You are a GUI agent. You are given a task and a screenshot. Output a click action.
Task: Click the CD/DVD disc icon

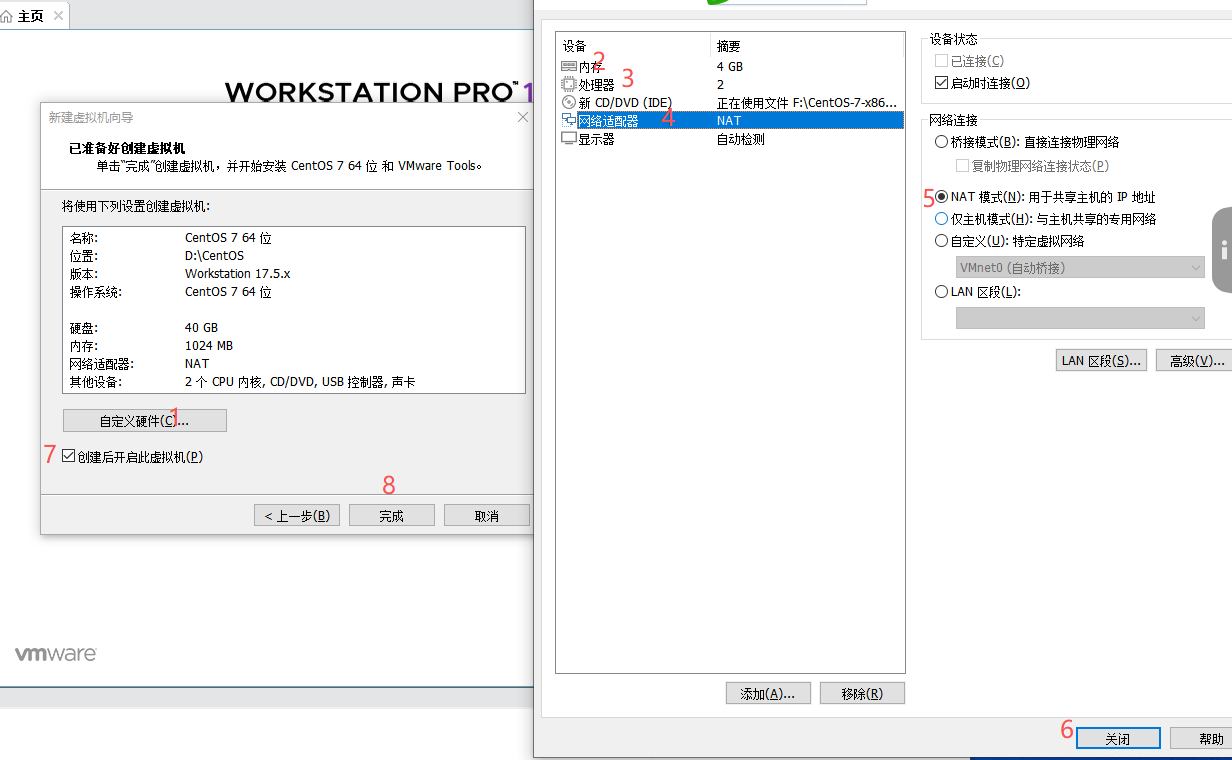point(569,102)
